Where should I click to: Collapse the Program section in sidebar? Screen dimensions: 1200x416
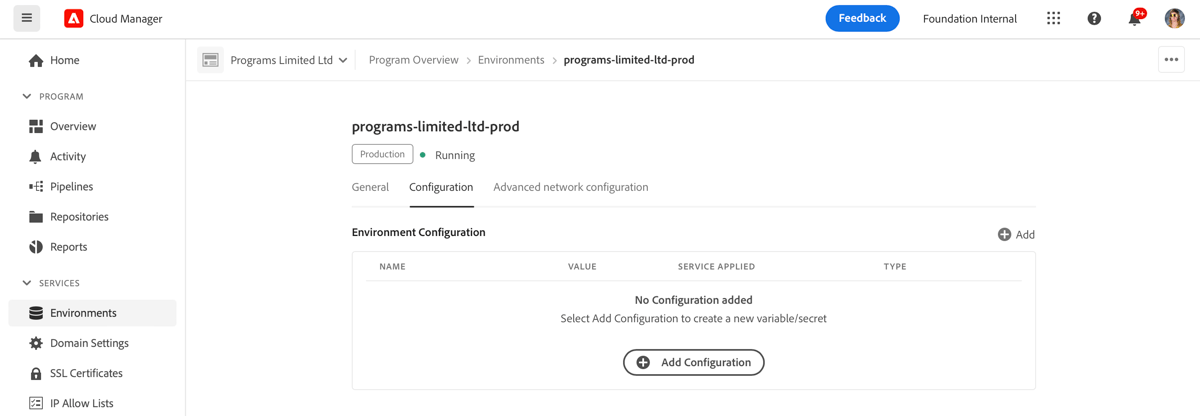coord(27,97)
